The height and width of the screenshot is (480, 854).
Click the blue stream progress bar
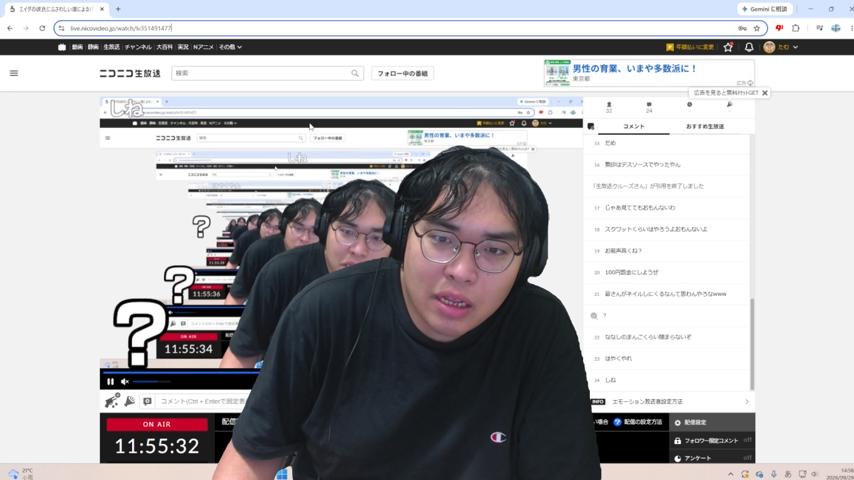(180, 373)
